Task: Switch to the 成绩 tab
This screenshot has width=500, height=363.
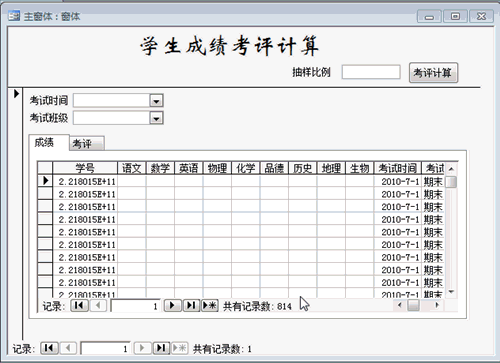Action: [x=49, y=143]
